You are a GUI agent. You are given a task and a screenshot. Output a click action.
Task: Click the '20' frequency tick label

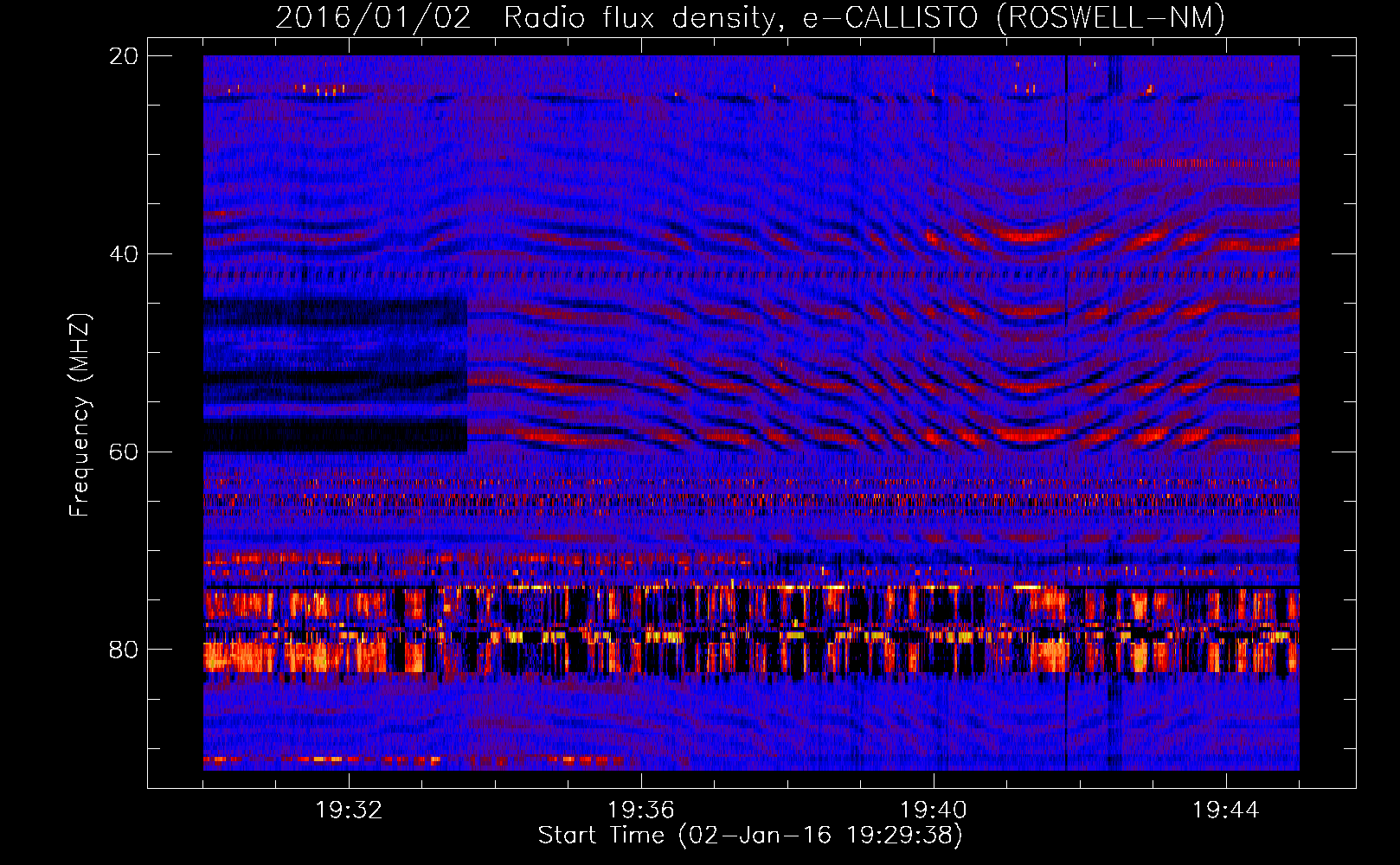click(x=124, y=56)
